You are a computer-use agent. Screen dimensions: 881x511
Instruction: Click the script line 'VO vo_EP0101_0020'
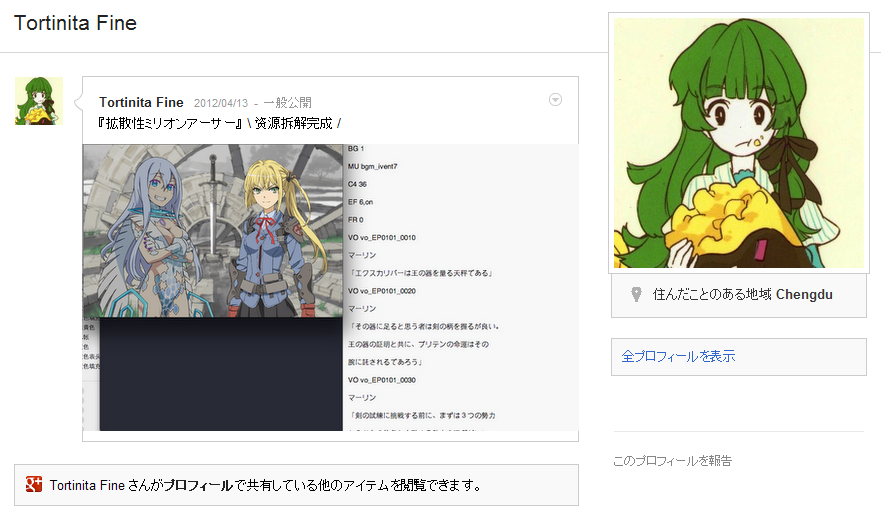pyautogui.click(x=382, y=291)
